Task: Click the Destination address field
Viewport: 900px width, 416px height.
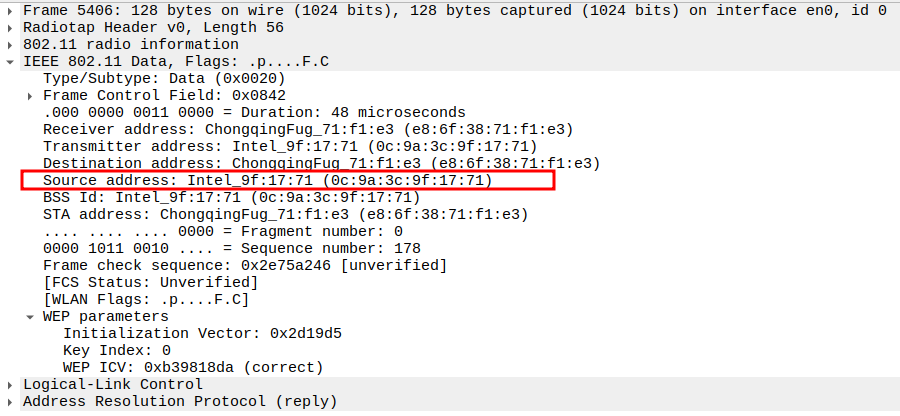Action: (320, 163)
